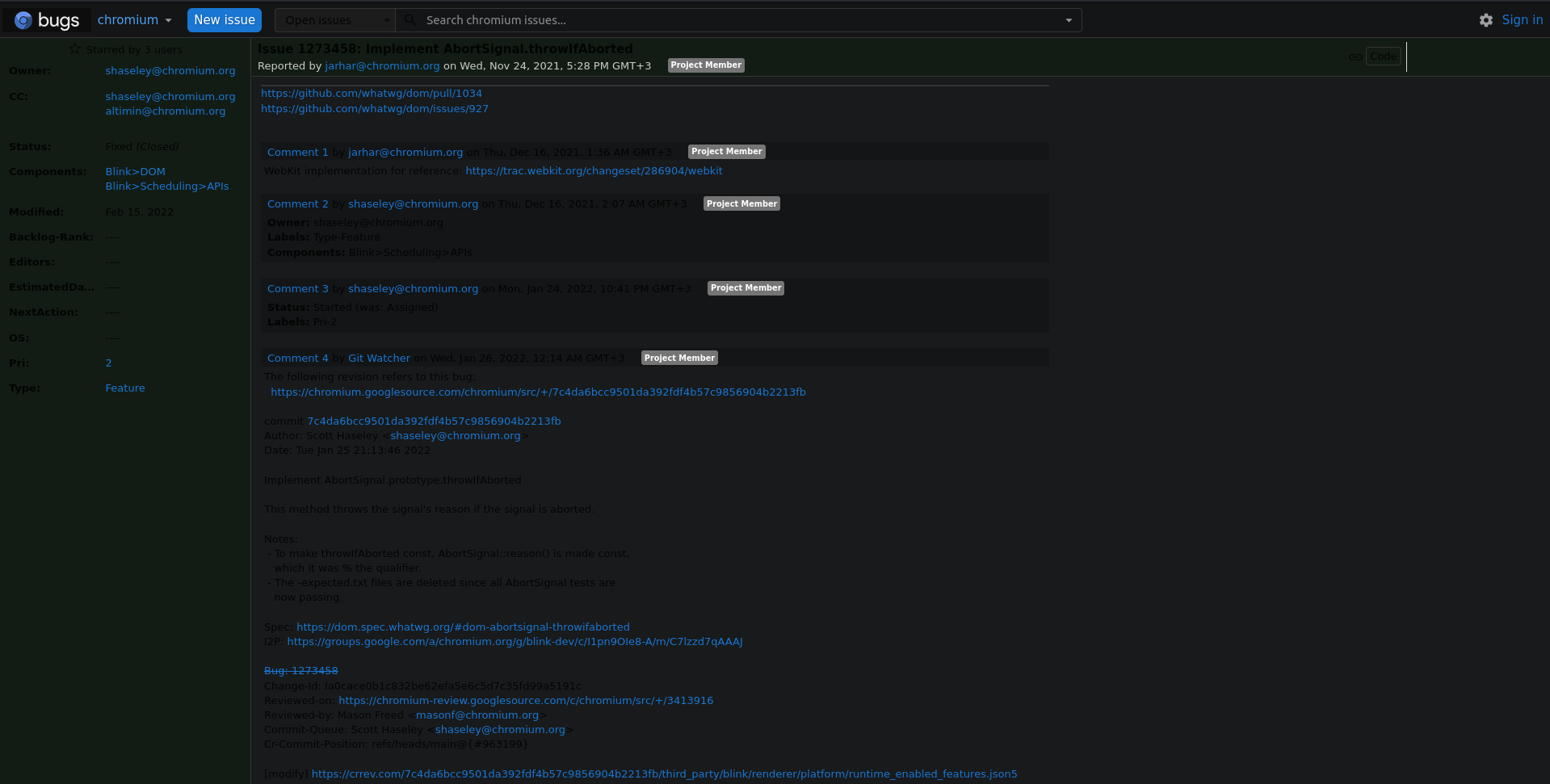Open settings via the gear icon
This screenshot has height=784, width=1550.
1485,20
